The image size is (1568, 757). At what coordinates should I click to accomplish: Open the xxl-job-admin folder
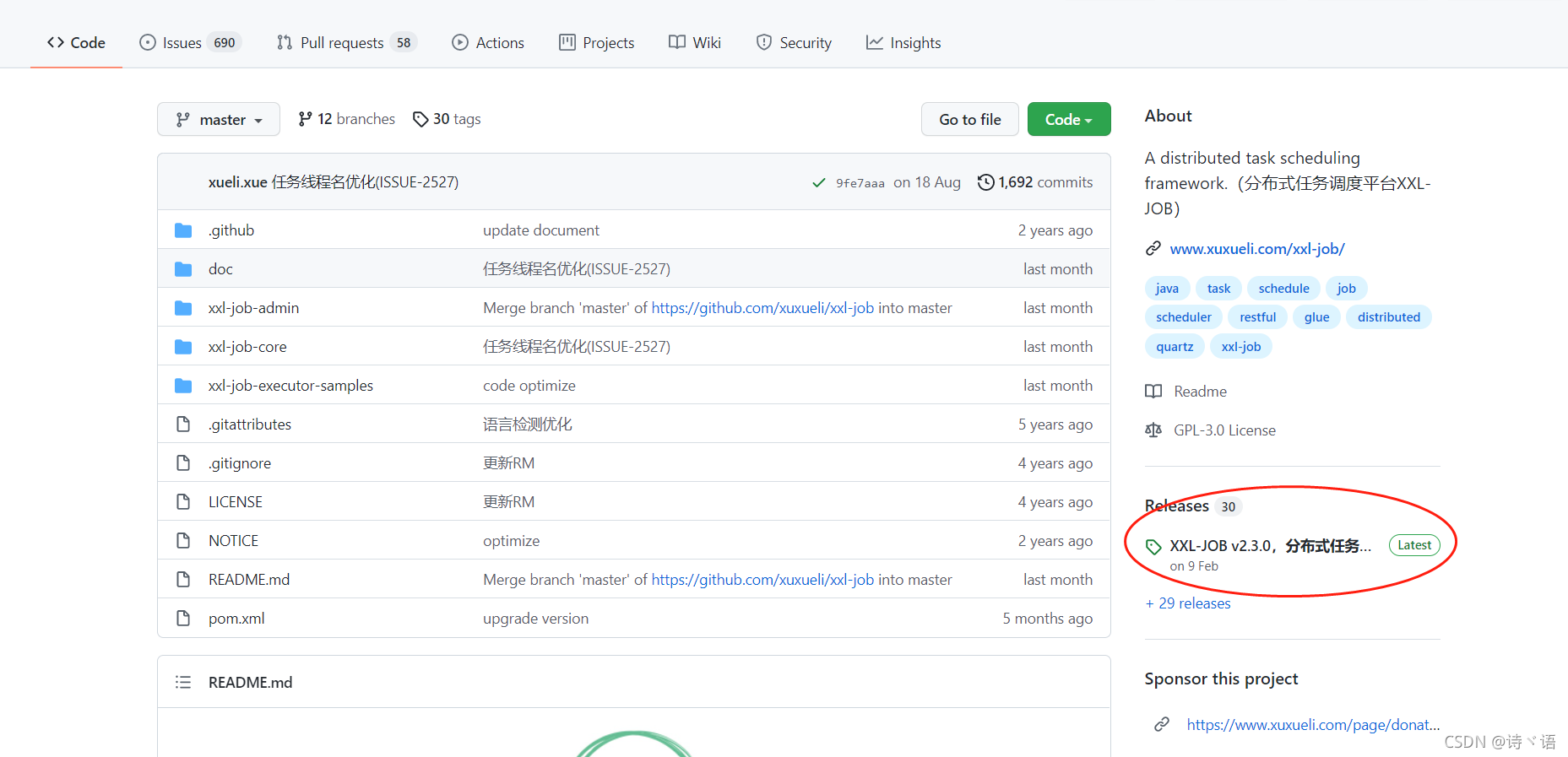pos(254,308)
